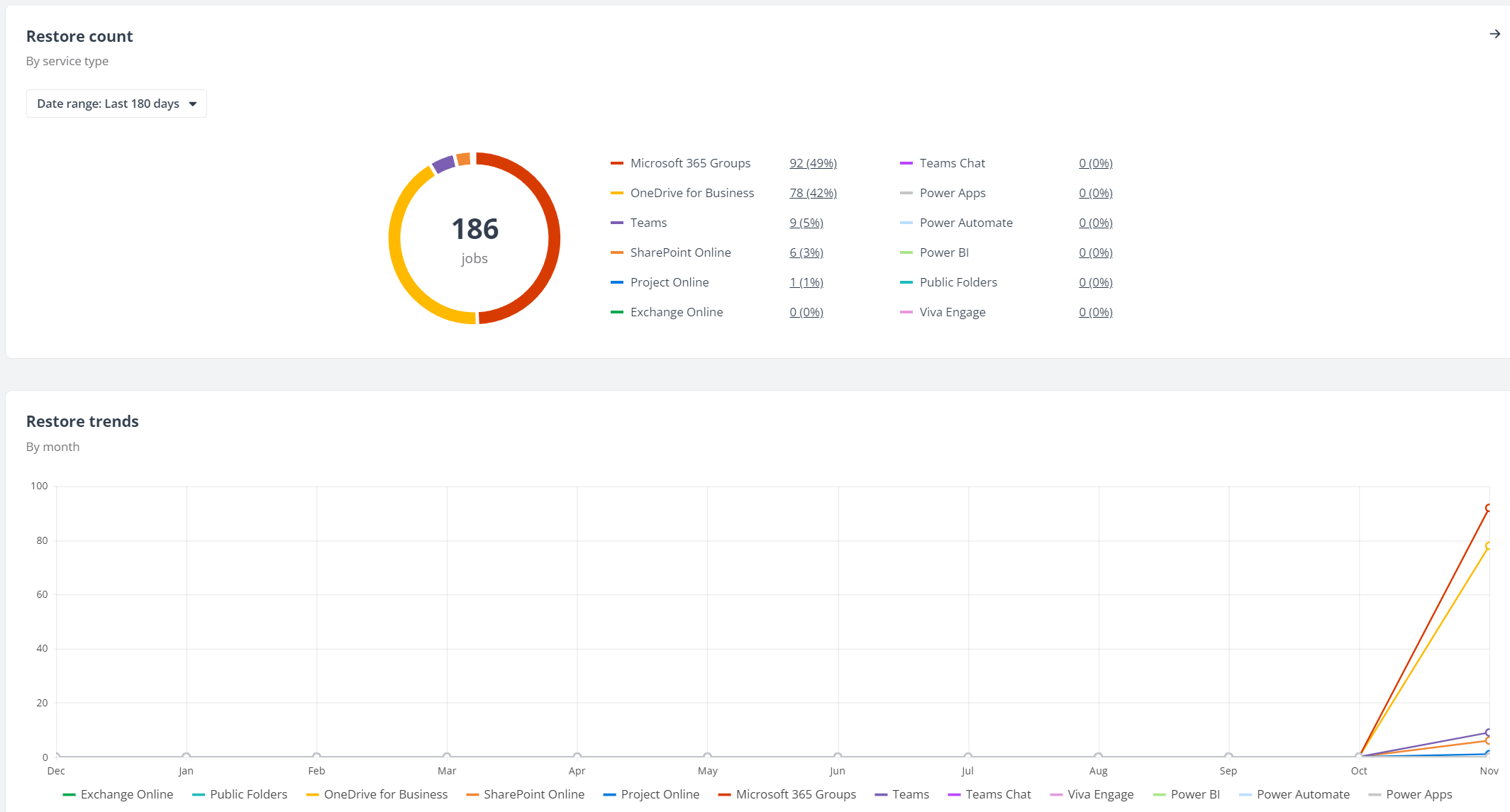Image resolution: width=1510 pixels, height=812 pixels.
Task: Click the OneDrive for Business yellow legend marker
Action: 616,193
